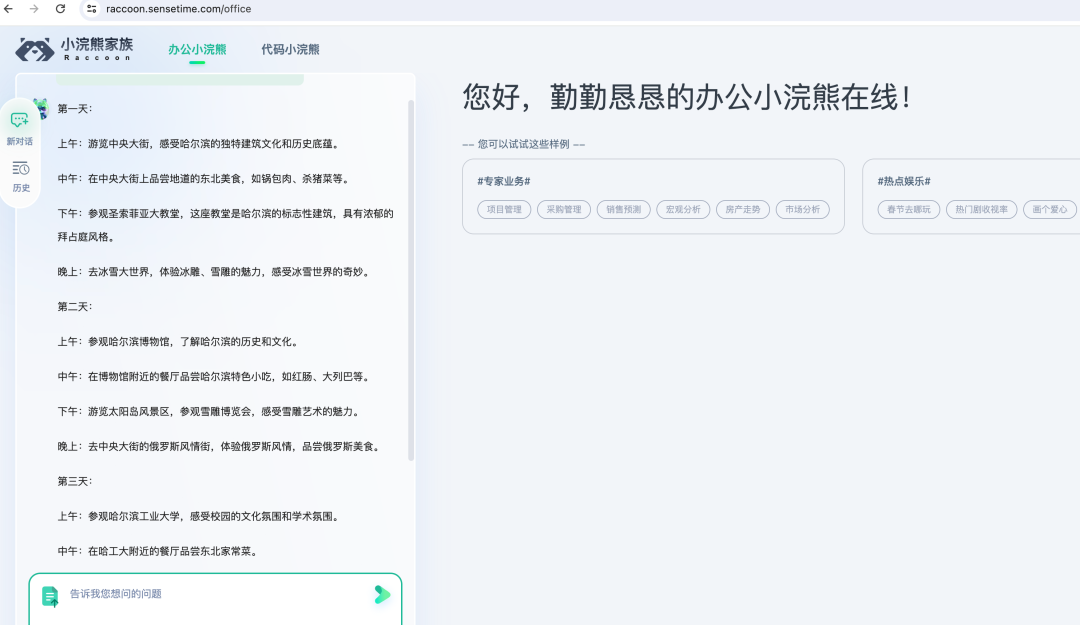Select the 采购管理 sample tag
Screen dimensions: 1080x625
[x=564, y=209]
